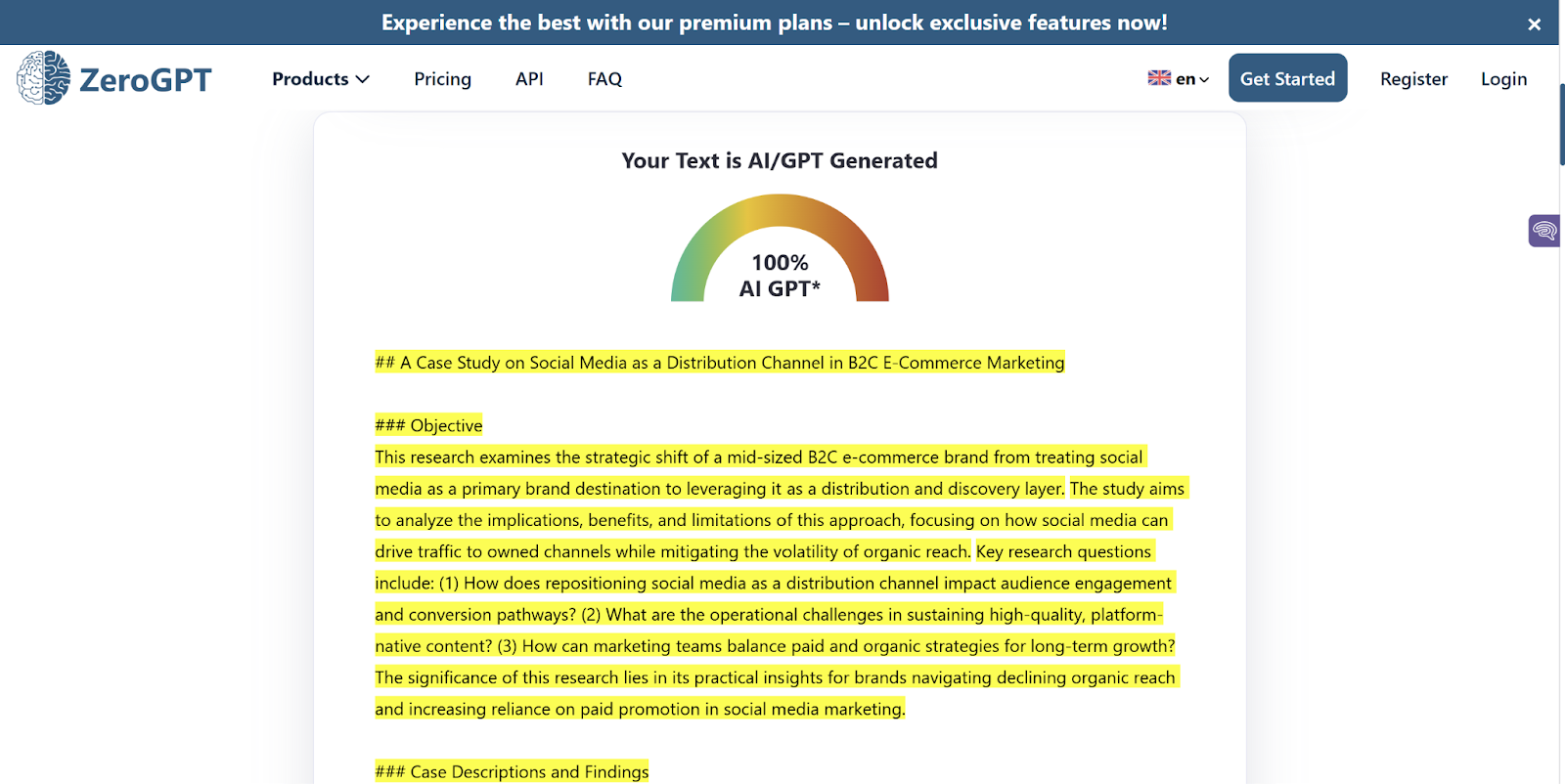
Task: Click the ZeroGPT brain logo icon
Action: pos(44,78)
